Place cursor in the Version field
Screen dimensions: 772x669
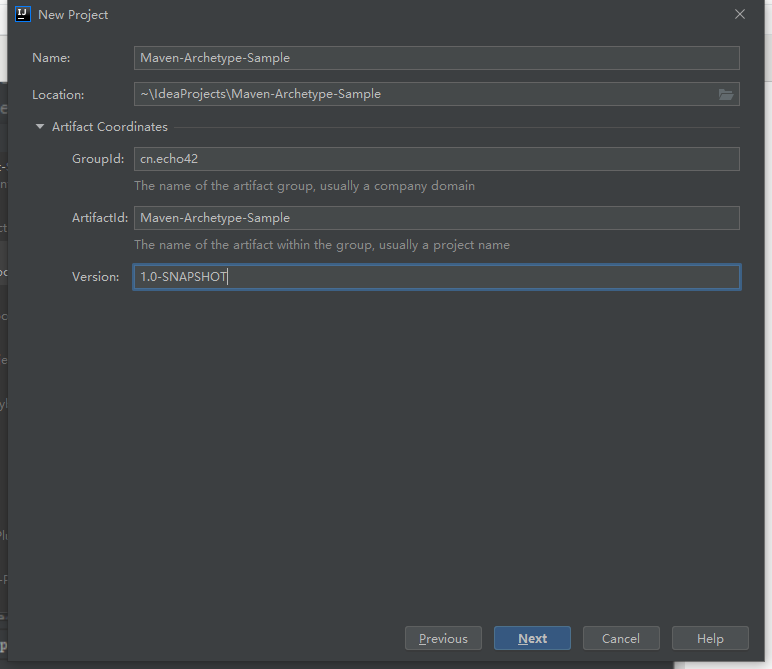pos(437,277)
